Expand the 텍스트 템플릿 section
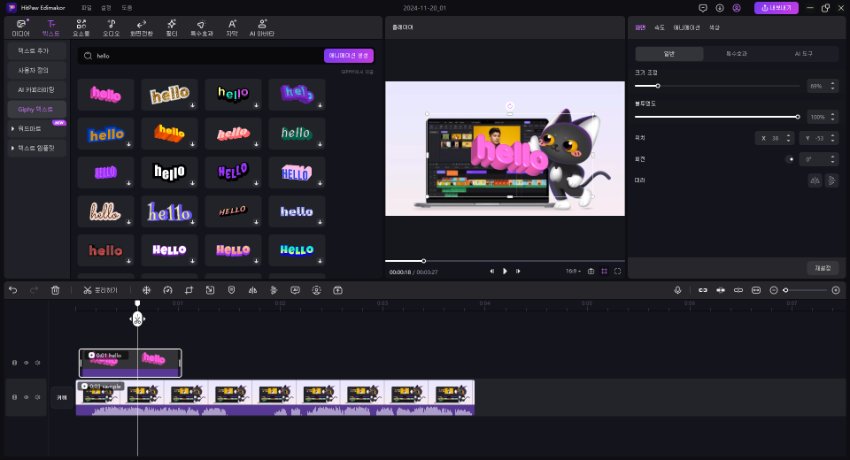 37,148
